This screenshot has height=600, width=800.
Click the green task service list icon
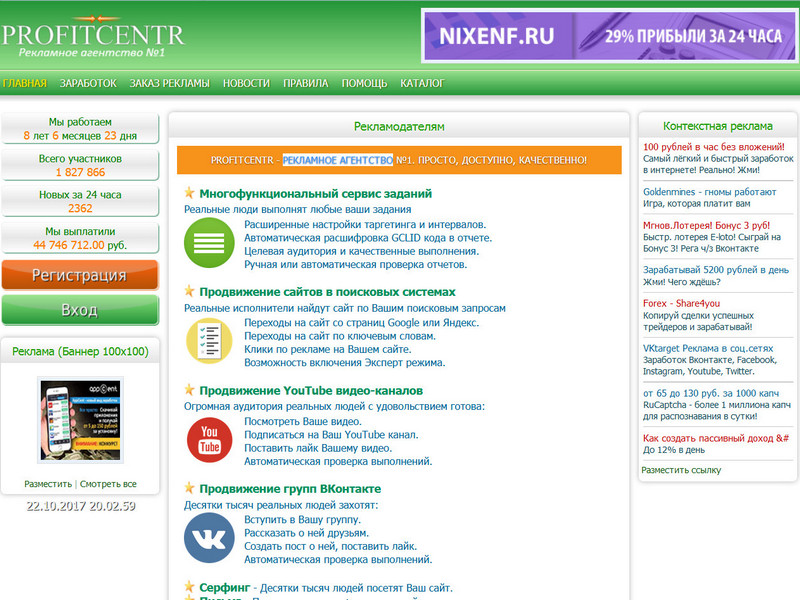tap(209, 242)
